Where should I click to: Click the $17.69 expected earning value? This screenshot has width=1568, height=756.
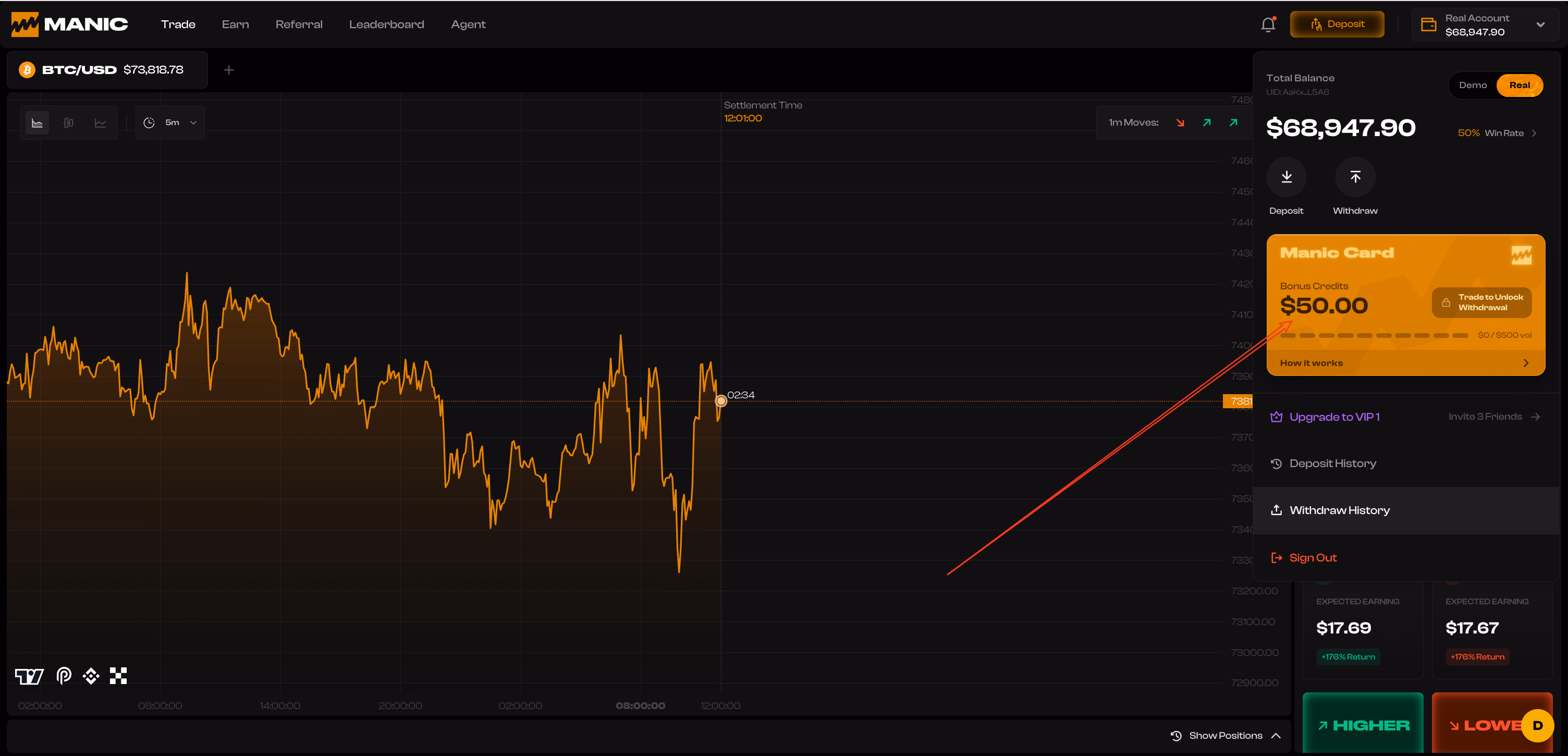coord(1343,628)
